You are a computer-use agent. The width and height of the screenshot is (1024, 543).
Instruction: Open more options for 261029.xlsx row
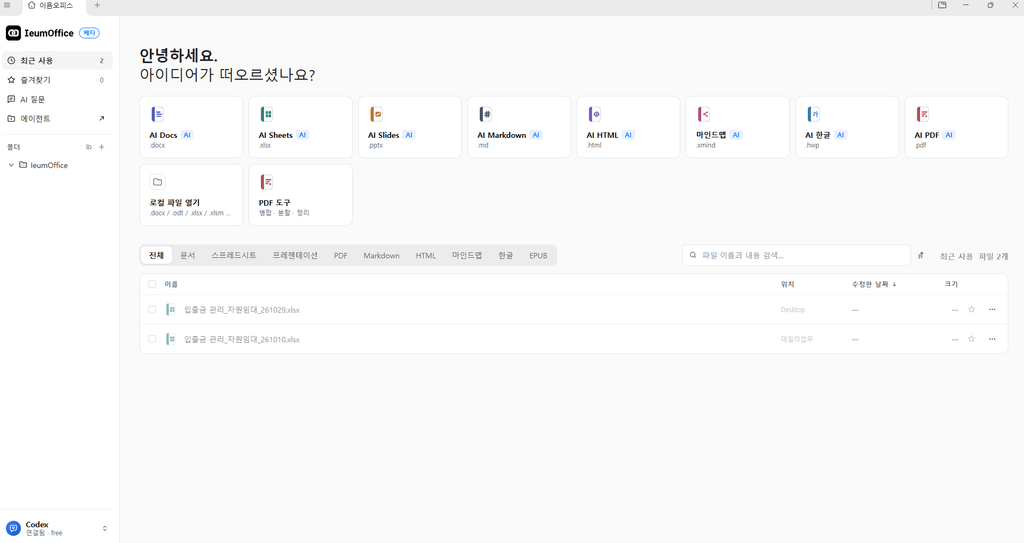[992, 310]
